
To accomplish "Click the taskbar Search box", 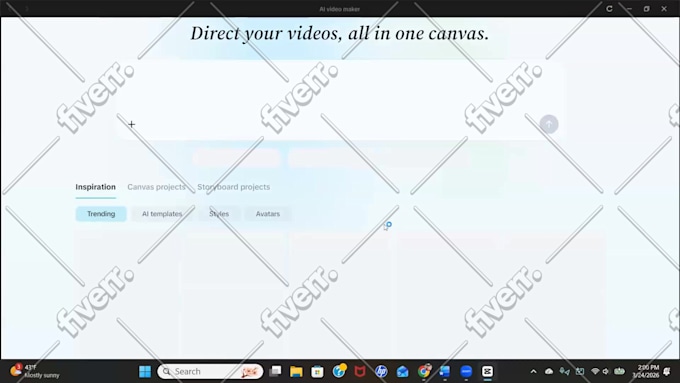I will click(x=210, y=372).
